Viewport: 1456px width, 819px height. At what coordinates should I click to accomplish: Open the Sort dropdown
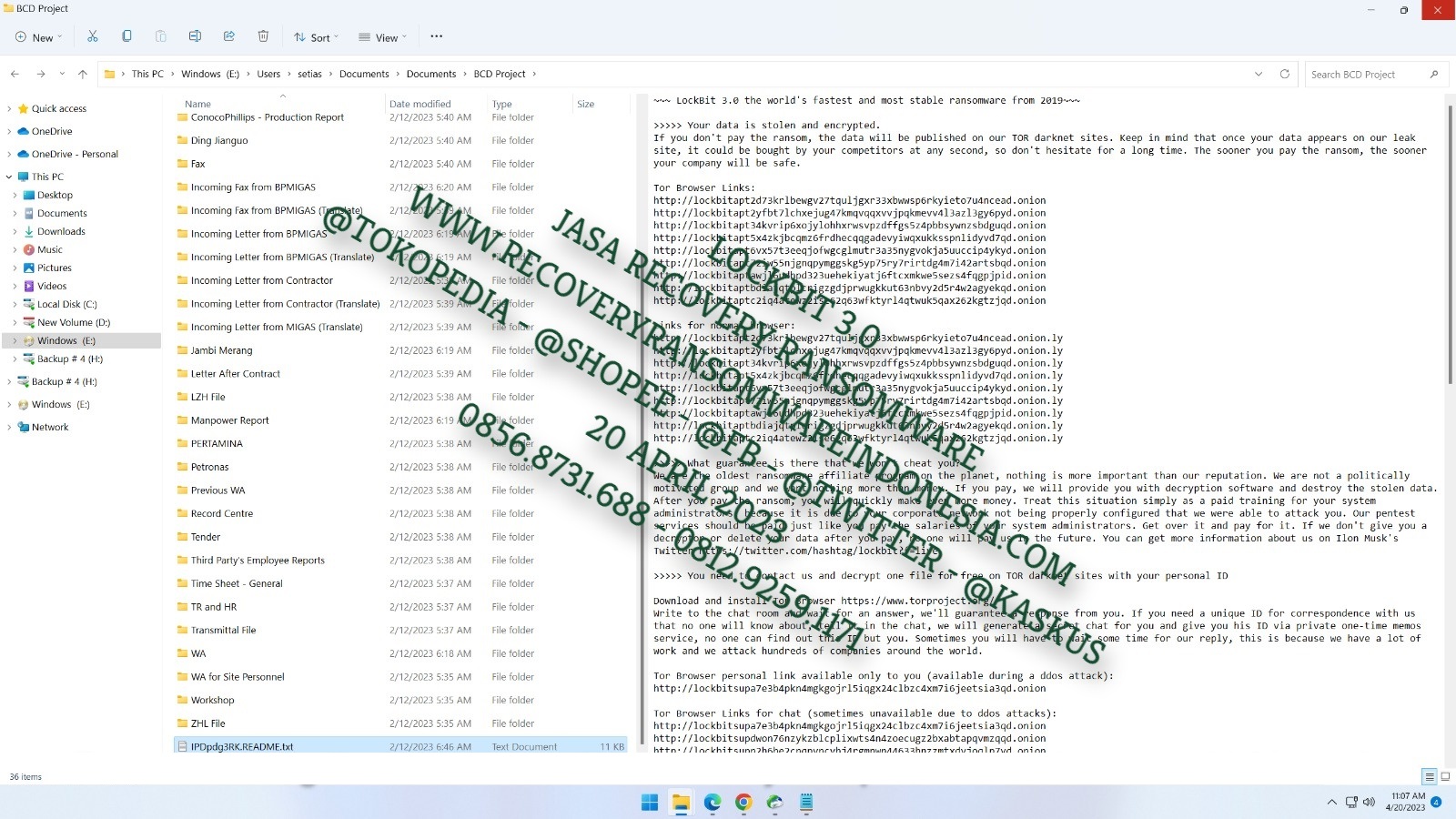point(316,37)
